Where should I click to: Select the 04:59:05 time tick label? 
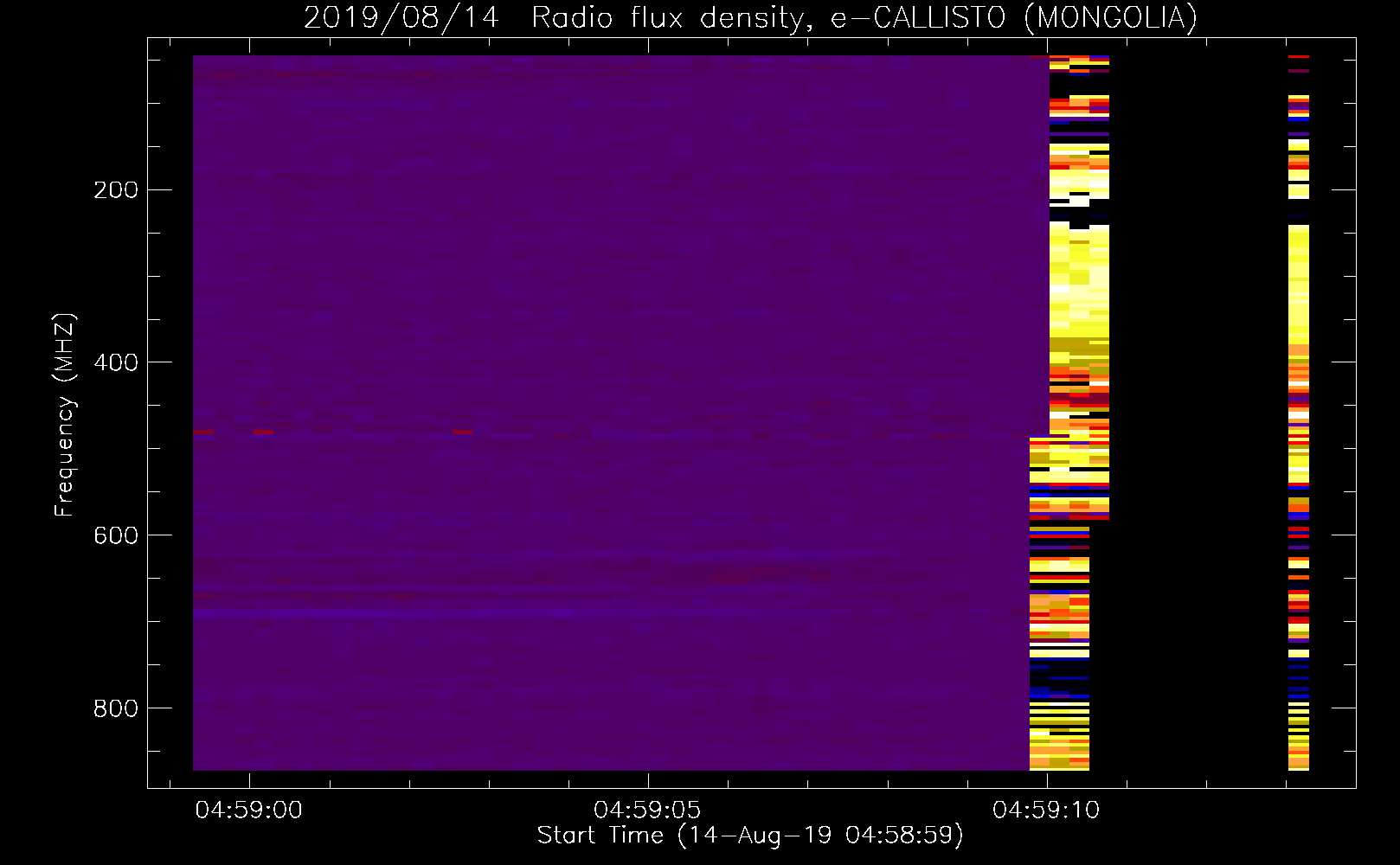(x=647, y=811)
